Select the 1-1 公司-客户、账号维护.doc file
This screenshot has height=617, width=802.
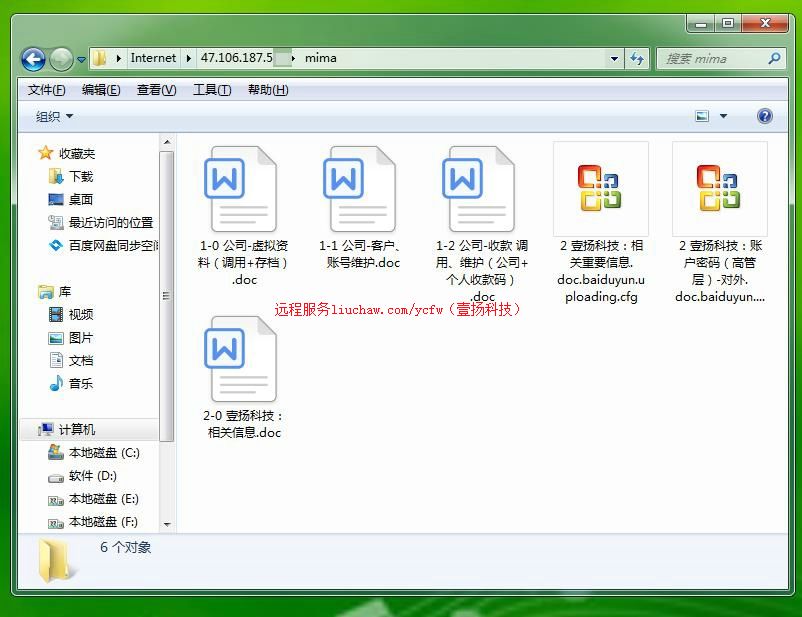[x=360, y=190]
